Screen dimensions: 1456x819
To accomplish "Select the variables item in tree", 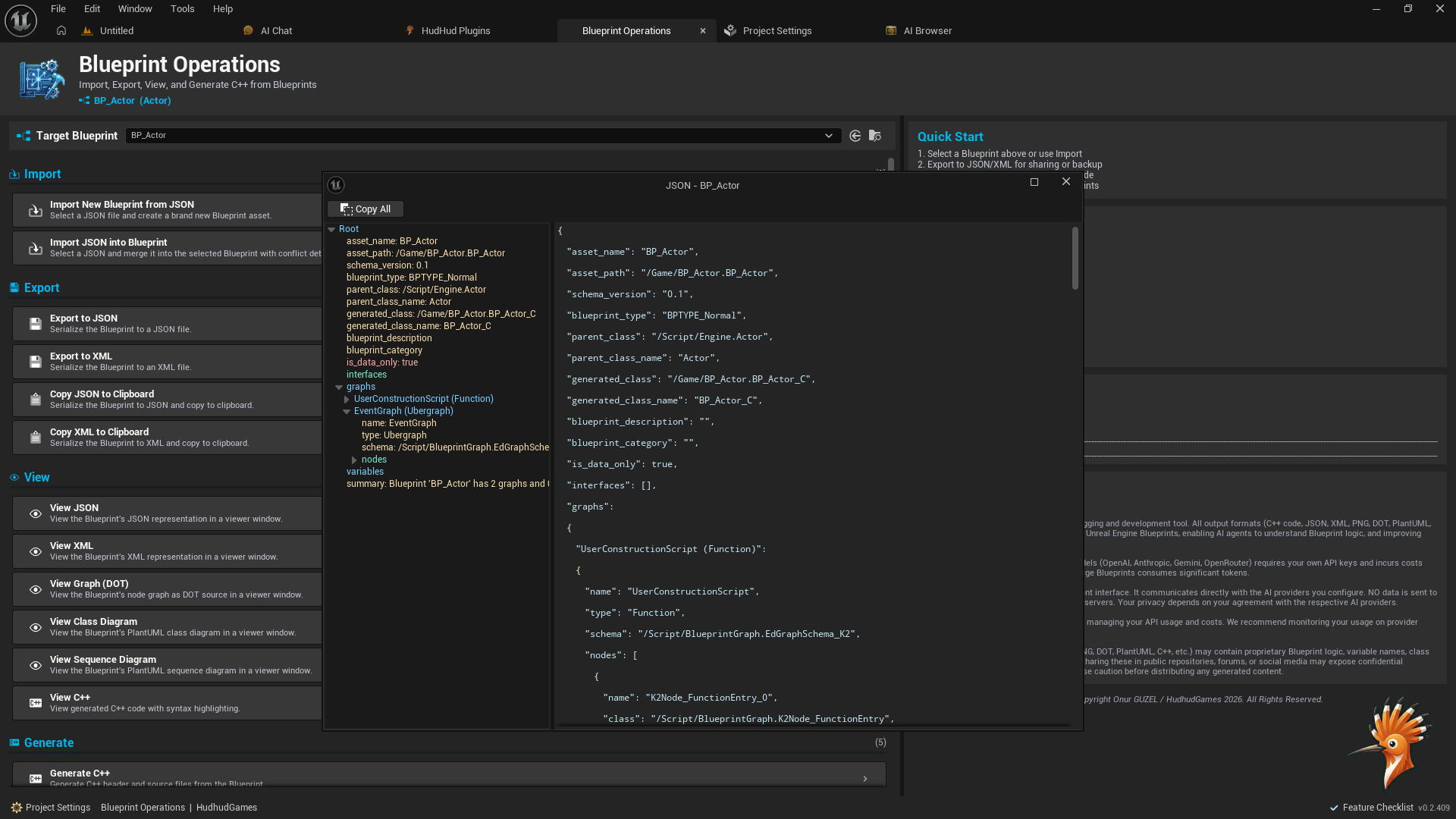I will pos(365,472).
